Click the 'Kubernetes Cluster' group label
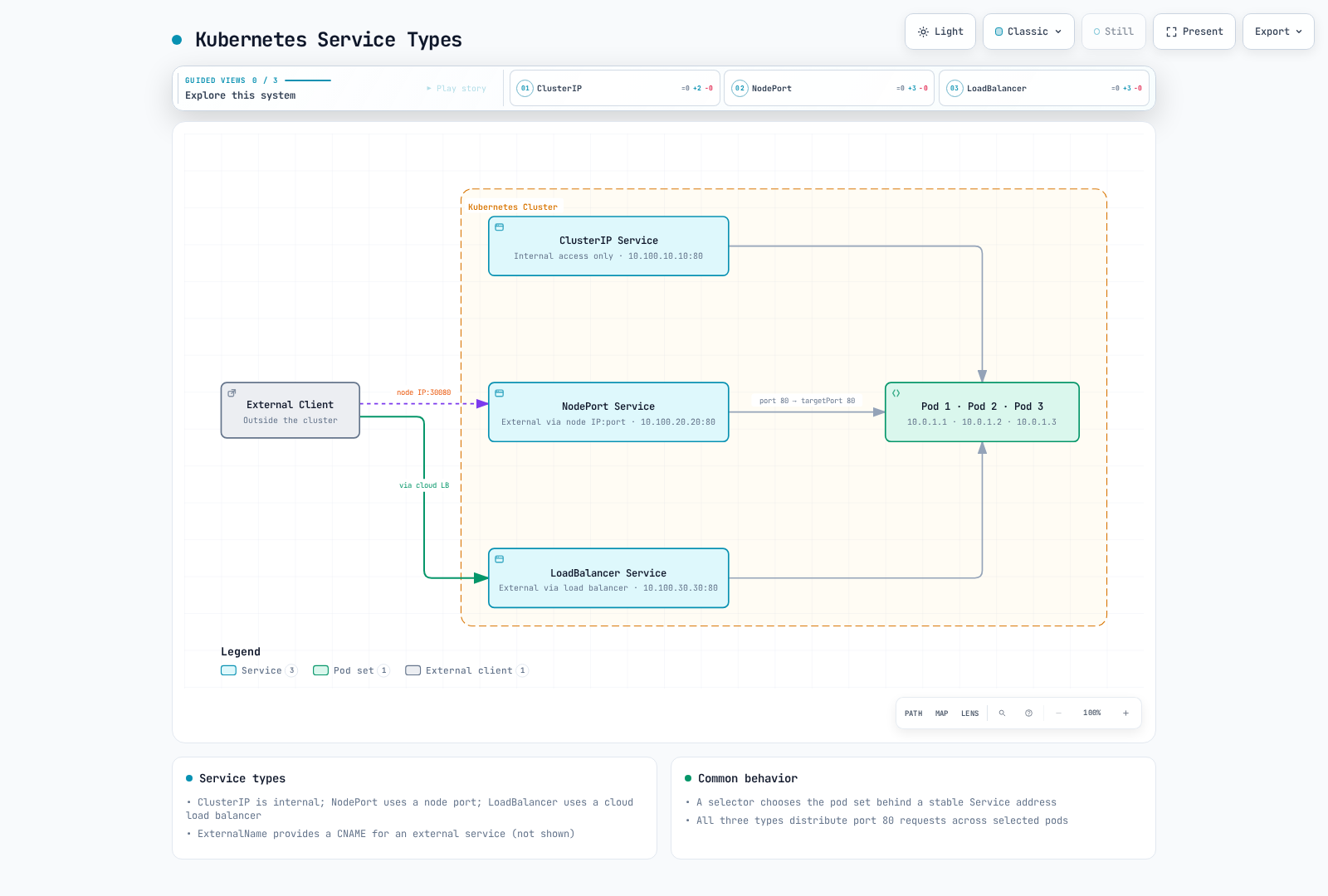The height and width of the screenshot is (896, 1328). (513, 207)
